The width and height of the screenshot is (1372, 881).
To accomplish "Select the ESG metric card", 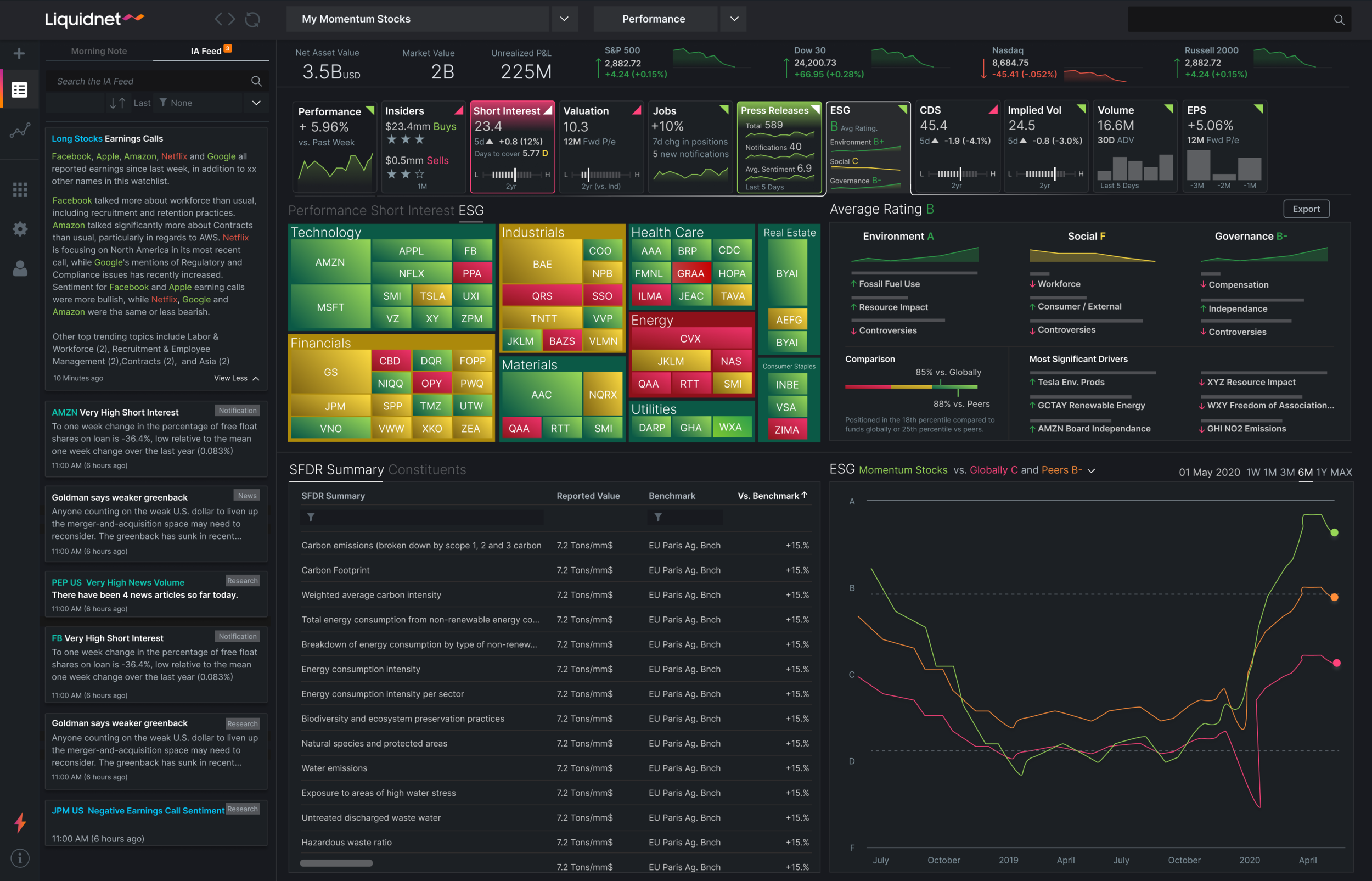I will pyautogui.click(x=868, y=147).
